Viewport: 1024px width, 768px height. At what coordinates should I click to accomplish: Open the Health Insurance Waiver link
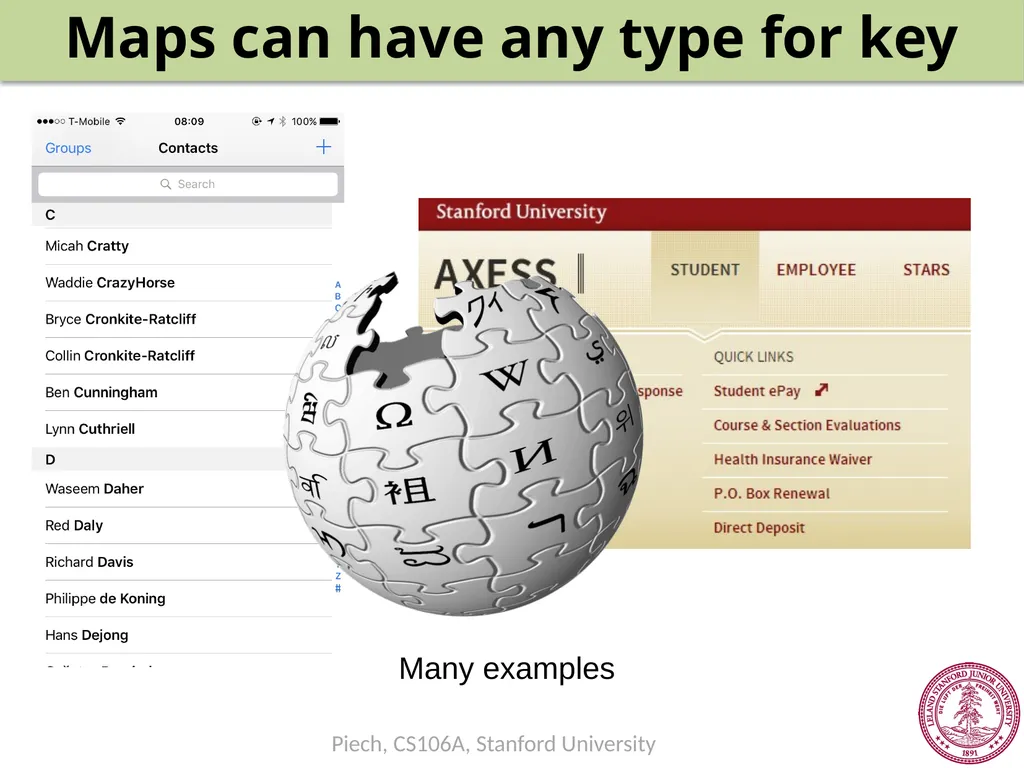tap(792, 460)
